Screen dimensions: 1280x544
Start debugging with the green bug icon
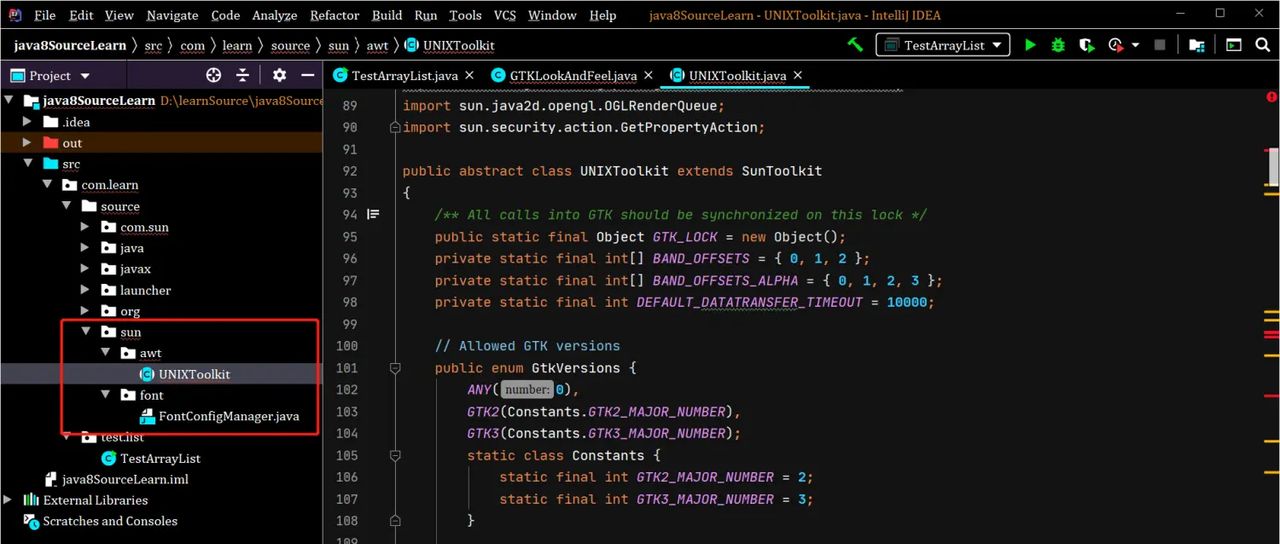click(1058, 45)
